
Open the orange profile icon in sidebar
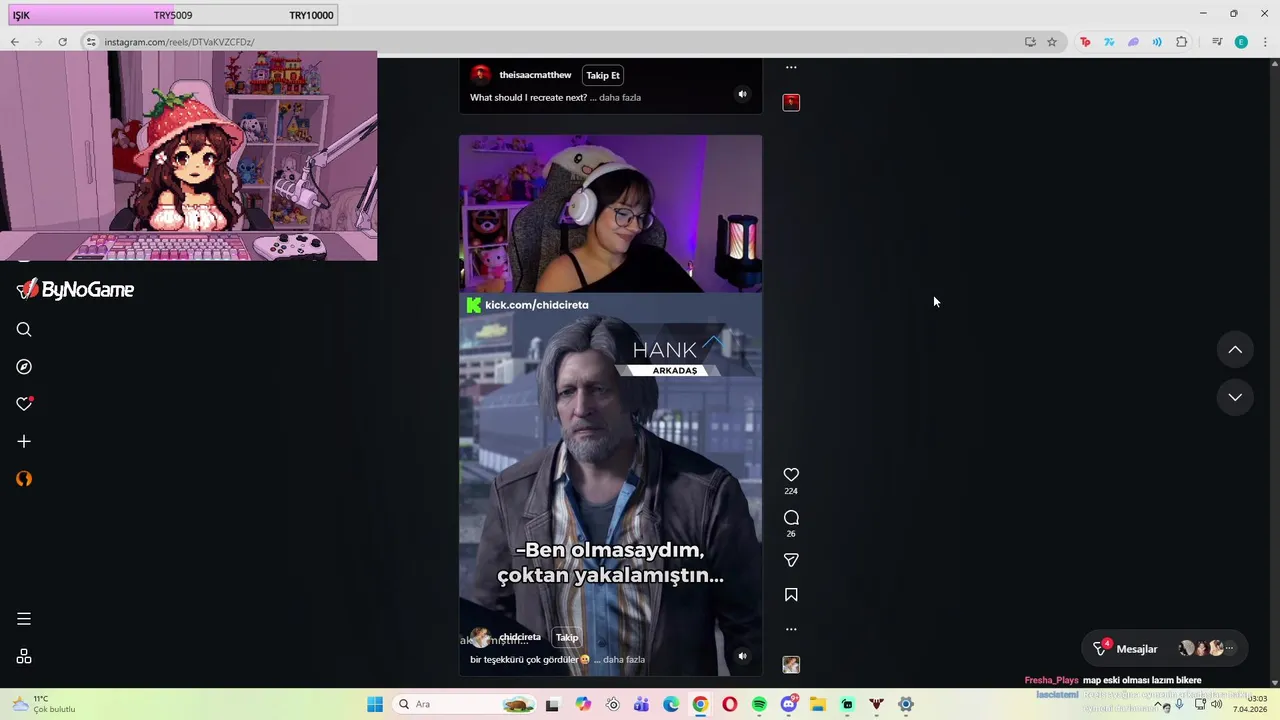(24, 479)
